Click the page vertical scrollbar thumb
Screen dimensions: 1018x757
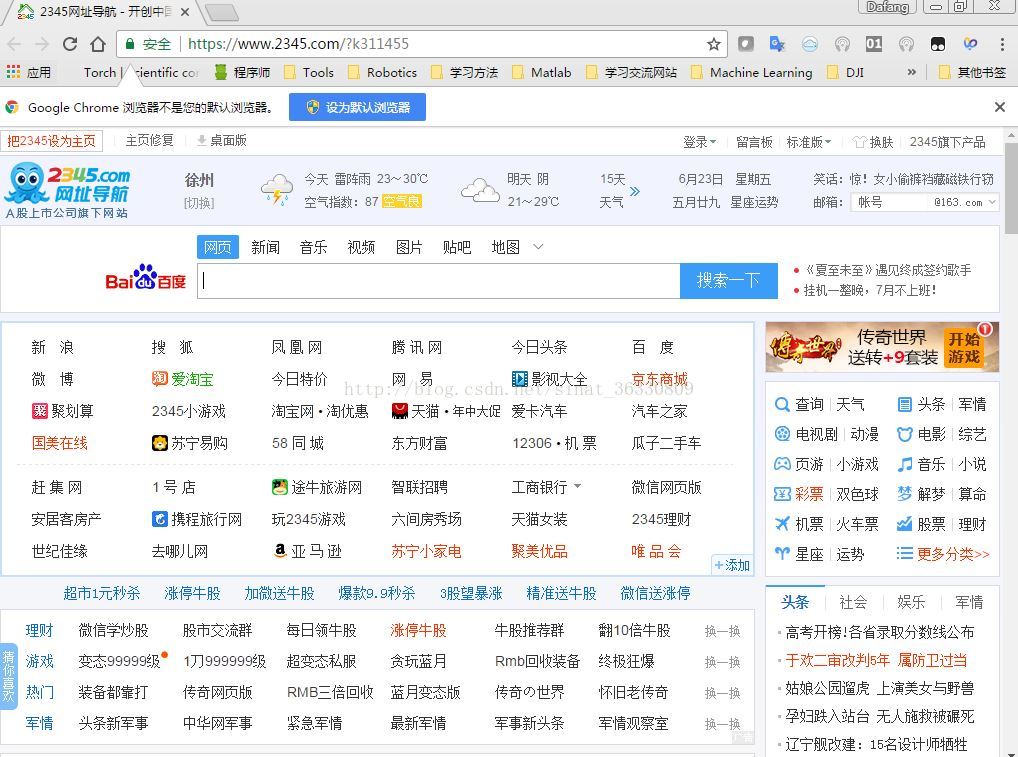click(x=1011, y=188)
